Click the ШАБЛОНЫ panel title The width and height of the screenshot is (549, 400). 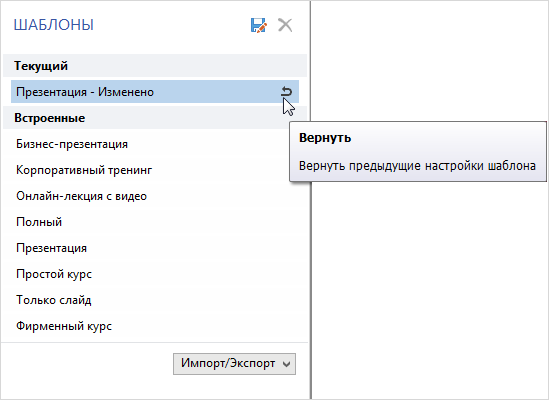(54, 25)
